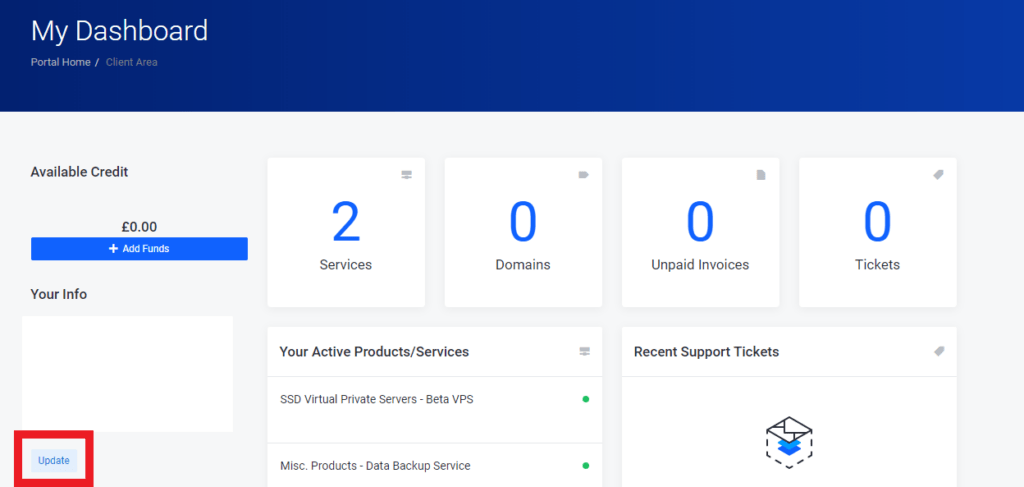This screenshot has width=1024, height=487.
Task: Open SSD Virtual Private Servers - Beta VPS
Action: coord(377,400)
